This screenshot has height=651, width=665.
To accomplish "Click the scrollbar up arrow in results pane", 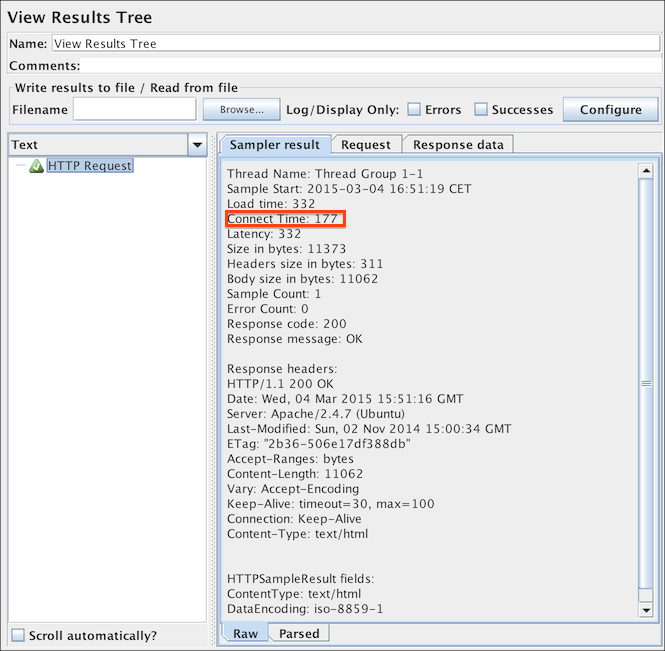I will pyautogui.click(x=645, y=171).
